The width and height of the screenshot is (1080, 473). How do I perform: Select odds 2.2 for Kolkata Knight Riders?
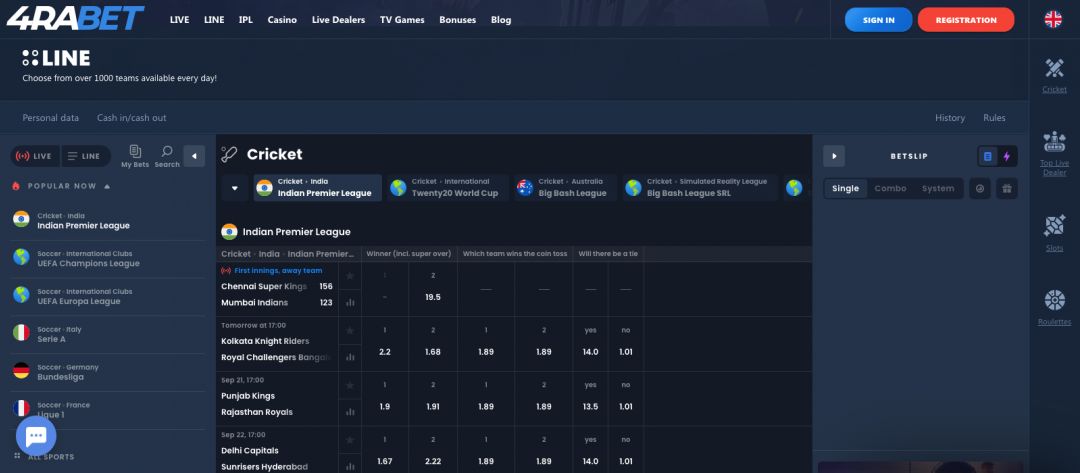[x=385, y=352]
